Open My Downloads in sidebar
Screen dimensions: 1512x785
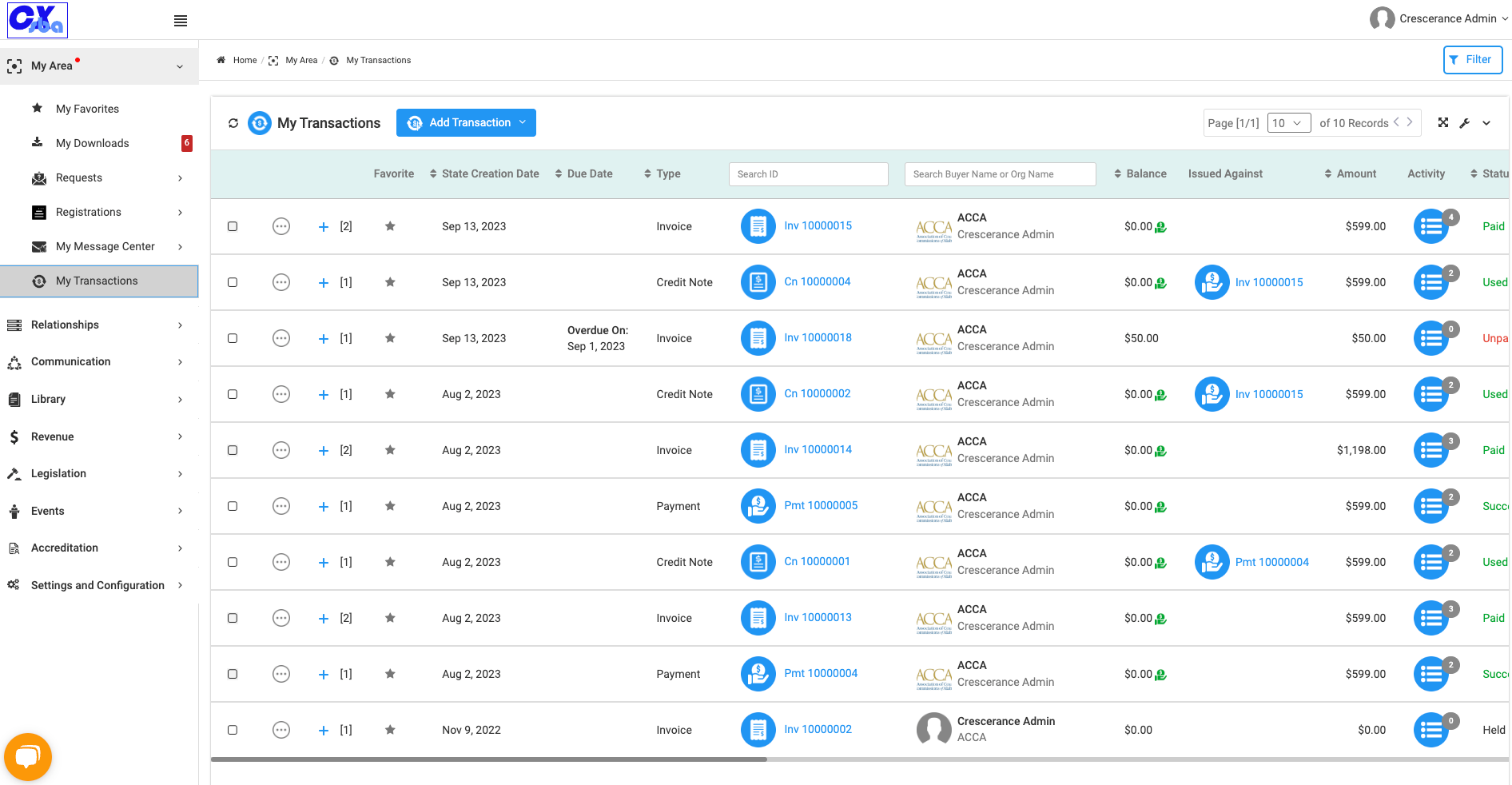(x=92, y=143)
